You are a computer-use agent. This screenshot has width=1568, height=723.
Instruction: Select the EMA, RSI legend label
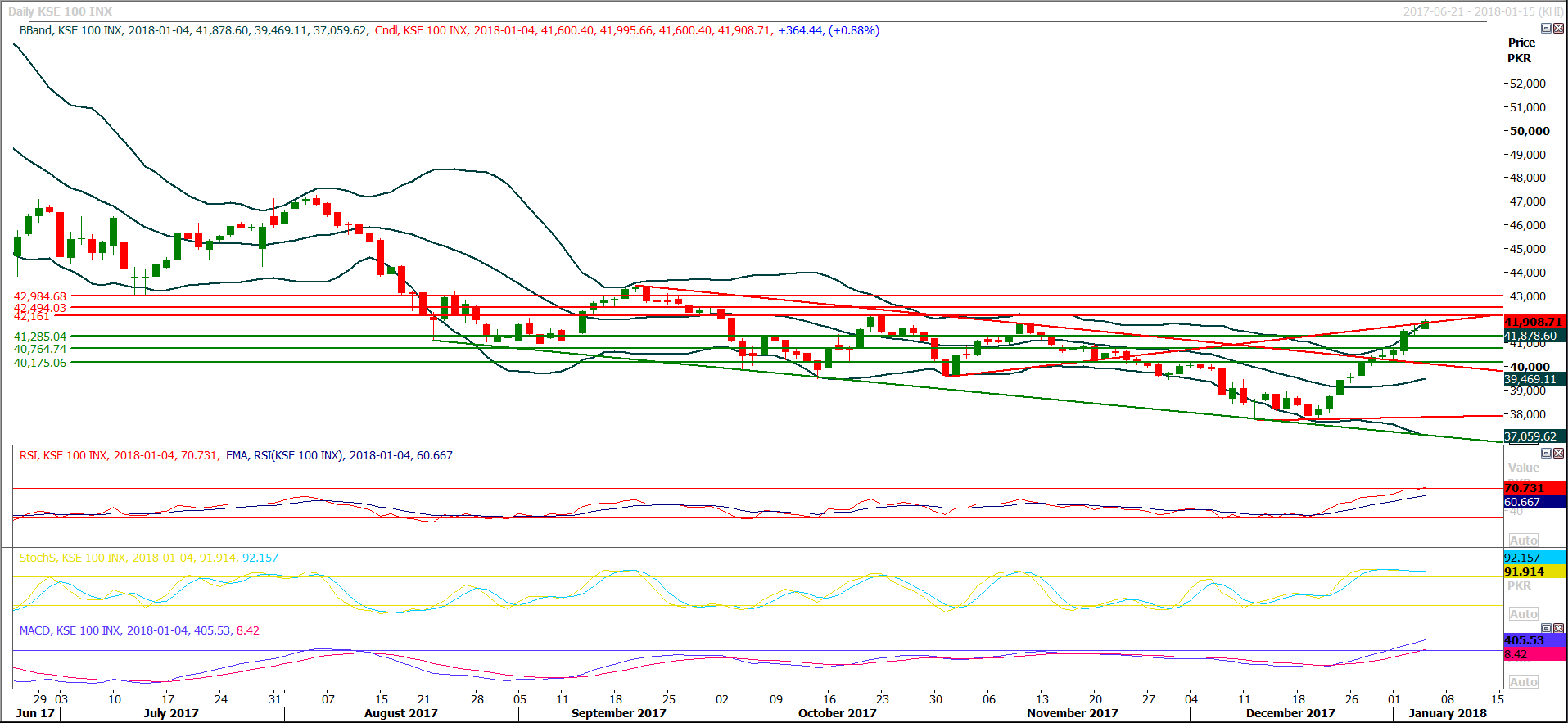[339, 455]
